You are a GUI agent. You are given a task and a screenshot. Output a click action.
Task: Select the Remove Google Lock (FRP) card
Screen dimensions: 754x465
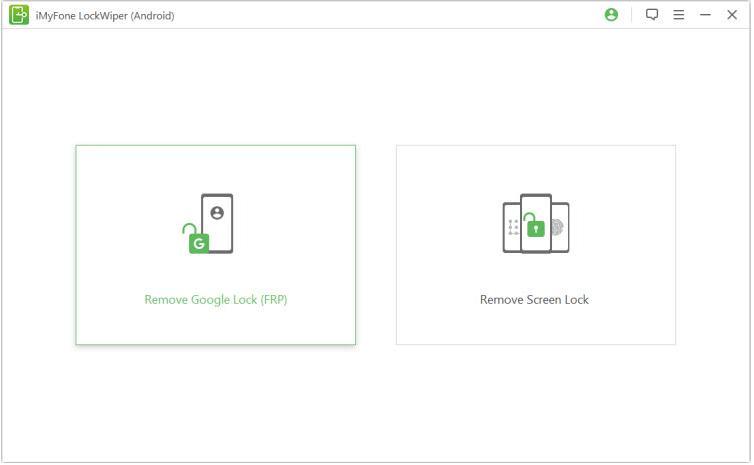tap(216, 245)
